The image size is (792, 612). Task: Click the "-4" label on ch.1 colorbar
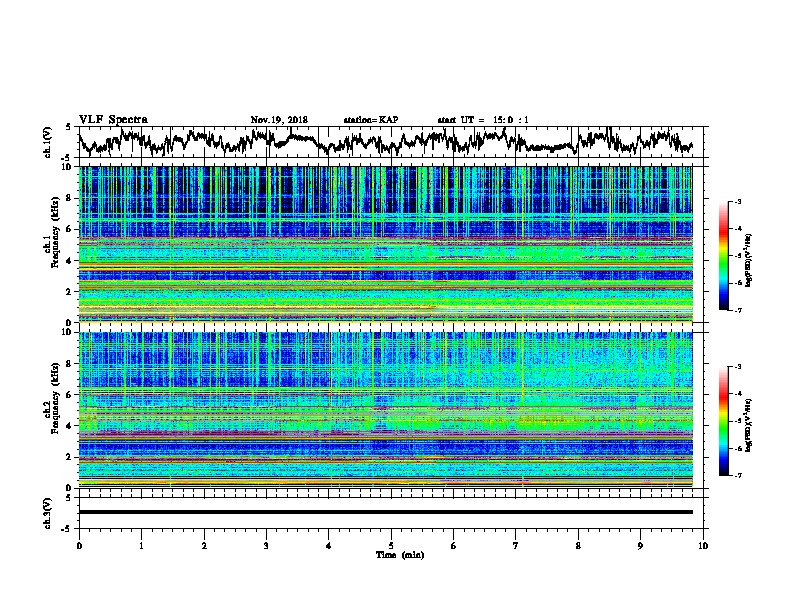click(x=738, y=229)
